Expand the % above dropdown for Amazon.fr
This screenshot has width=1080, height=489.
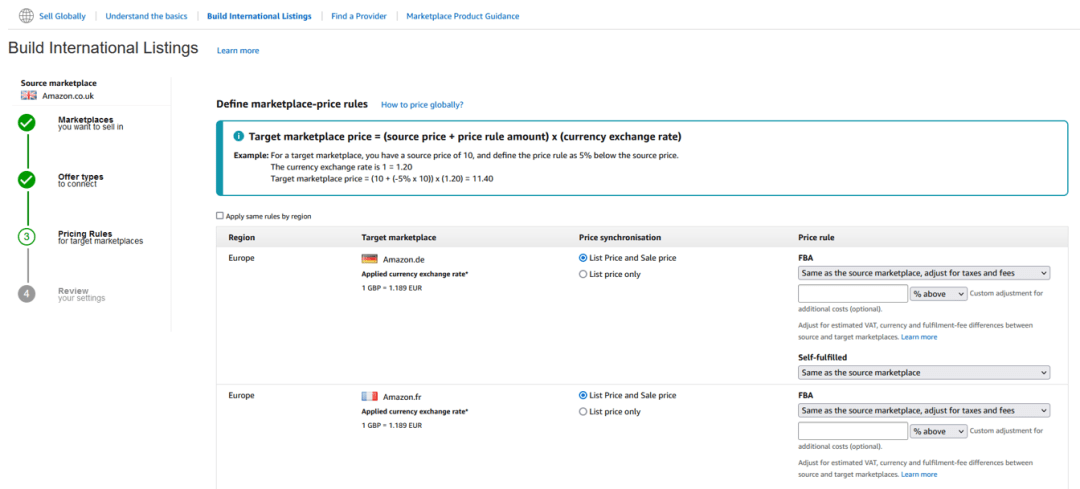click(x=938, y=431)
